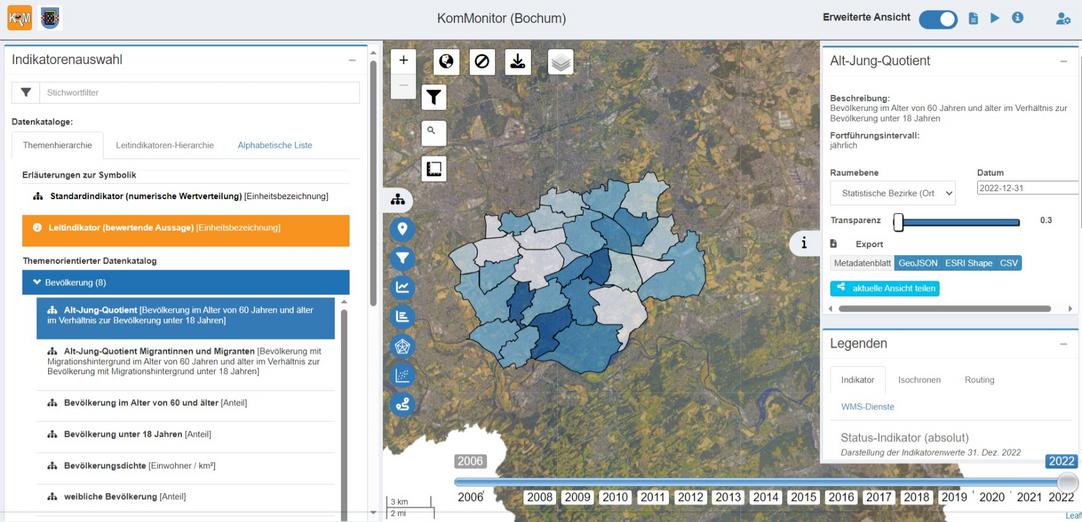1082x522 pixels.
Task: Click the layer control stack icon
Action: pos(561,62)
